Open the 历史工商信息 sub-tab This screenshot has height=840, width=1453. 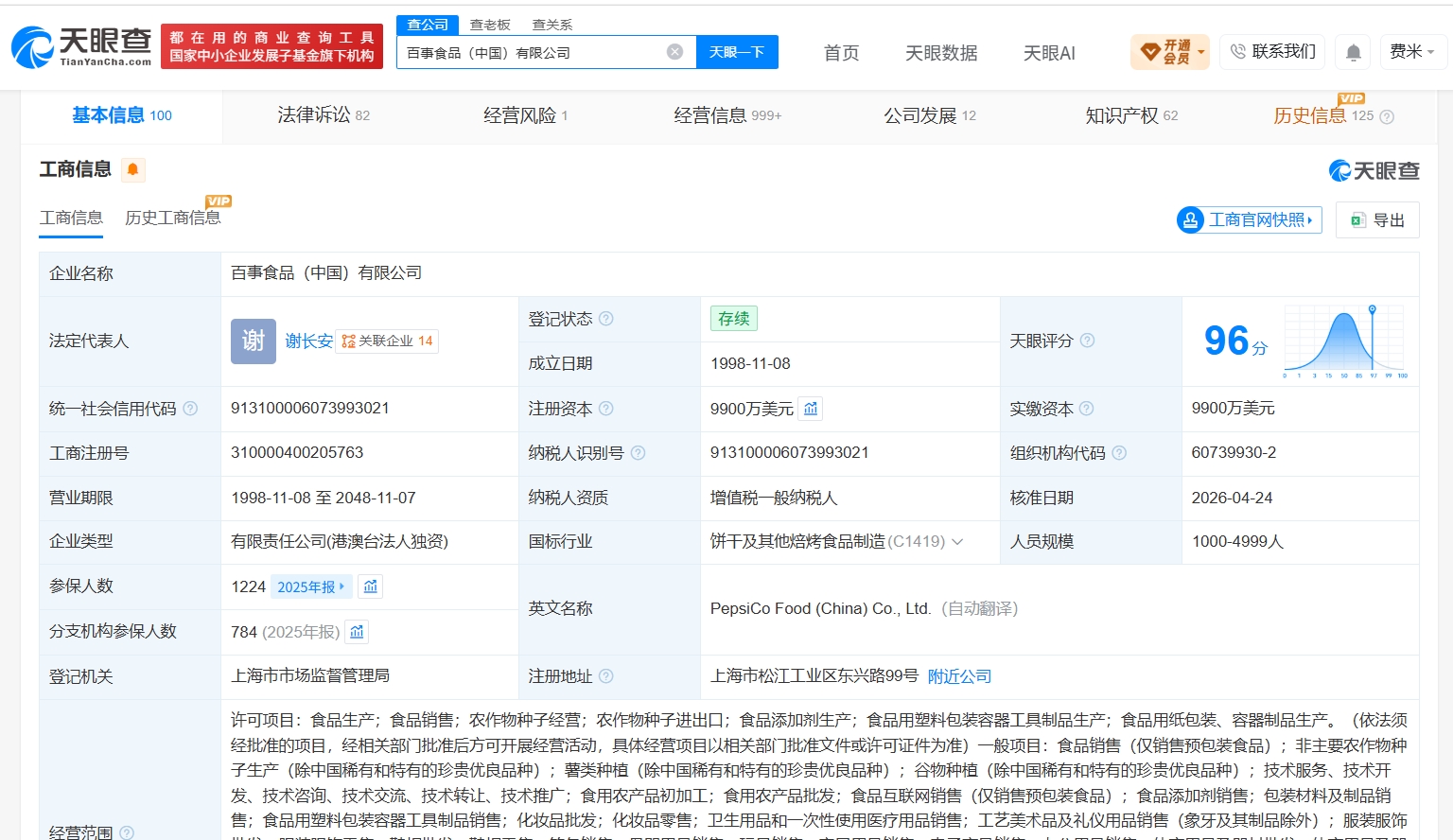tap(173, 218)
